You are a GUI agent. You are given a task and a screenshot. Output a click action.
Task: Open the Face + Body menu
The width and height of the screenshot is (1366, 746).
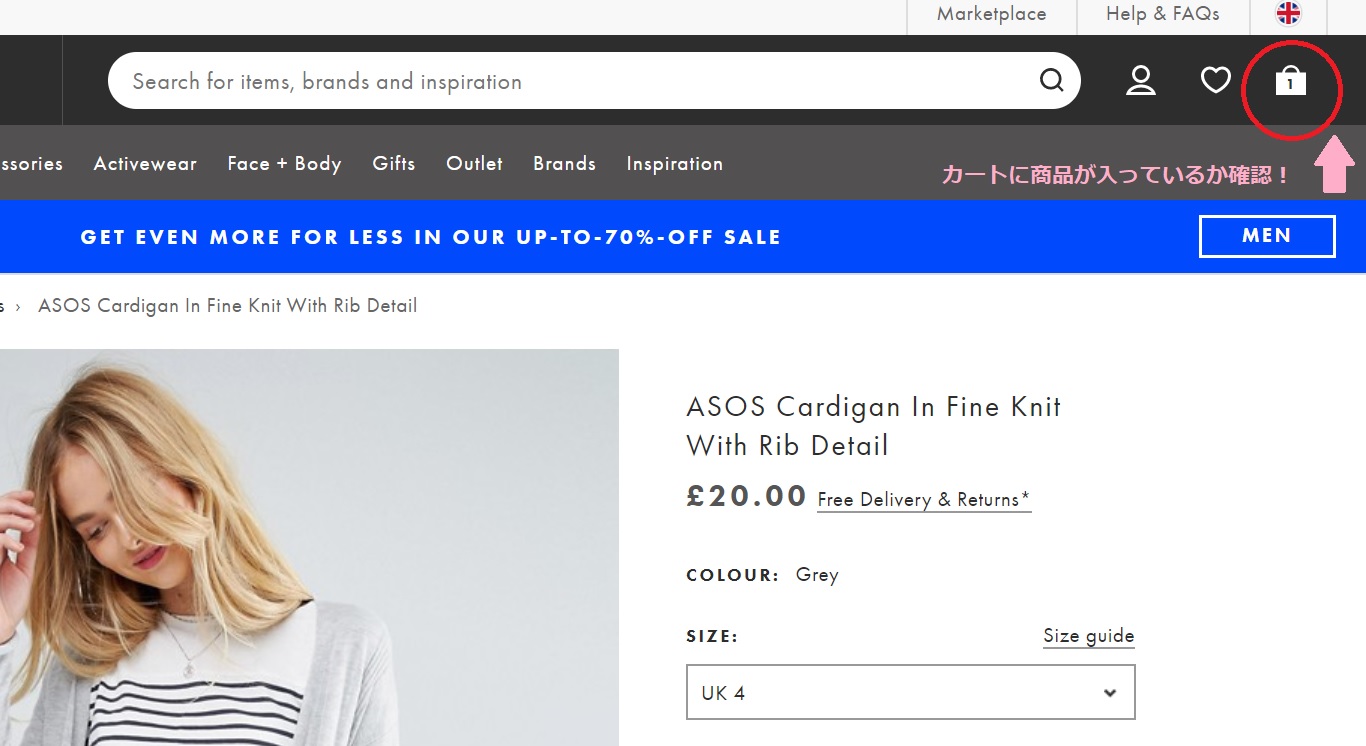[x=284, y=164]
